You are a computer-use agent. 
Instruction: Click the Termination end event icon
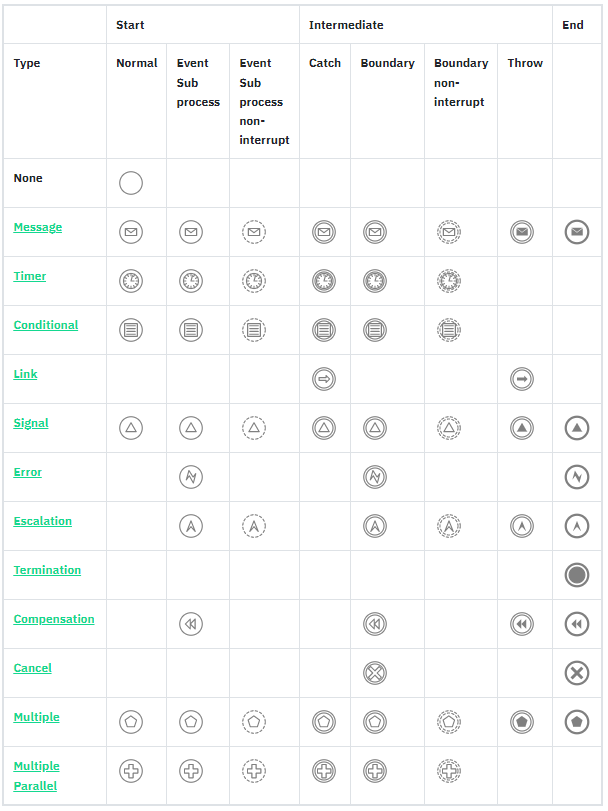point(576,575)
